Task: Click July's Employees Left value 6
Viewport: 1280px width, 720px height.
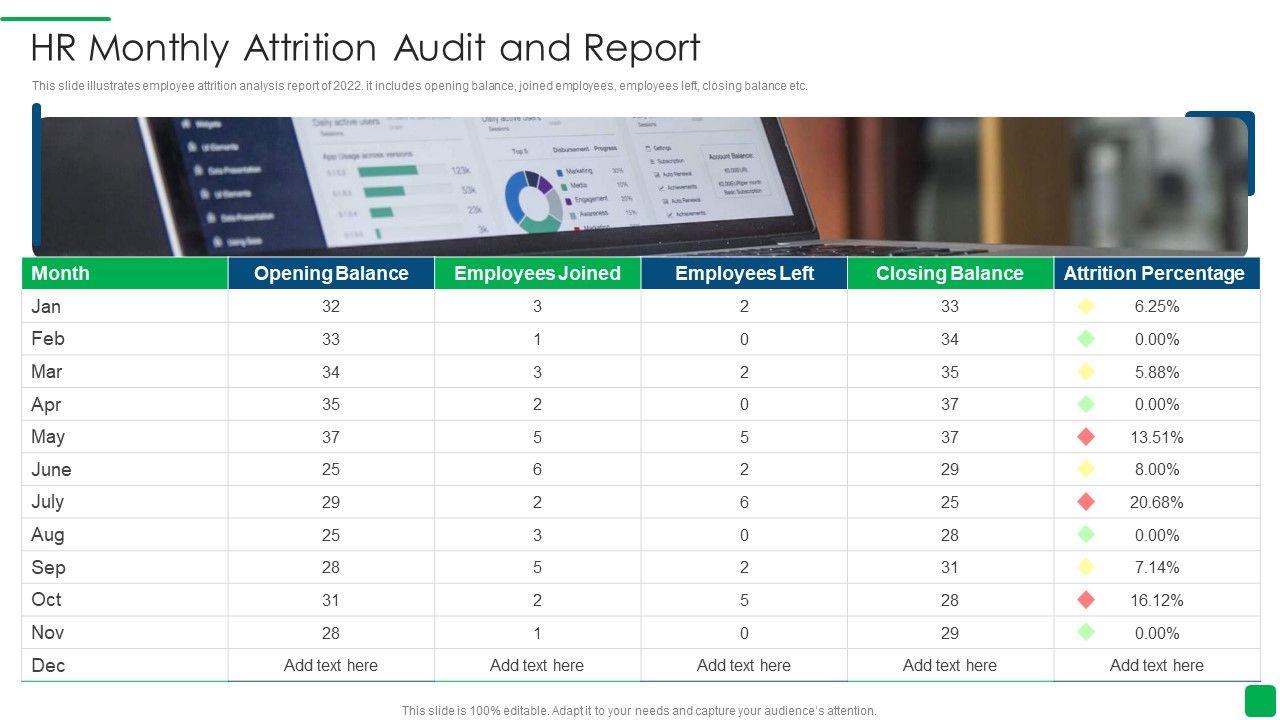Action: tap(744, 502)
